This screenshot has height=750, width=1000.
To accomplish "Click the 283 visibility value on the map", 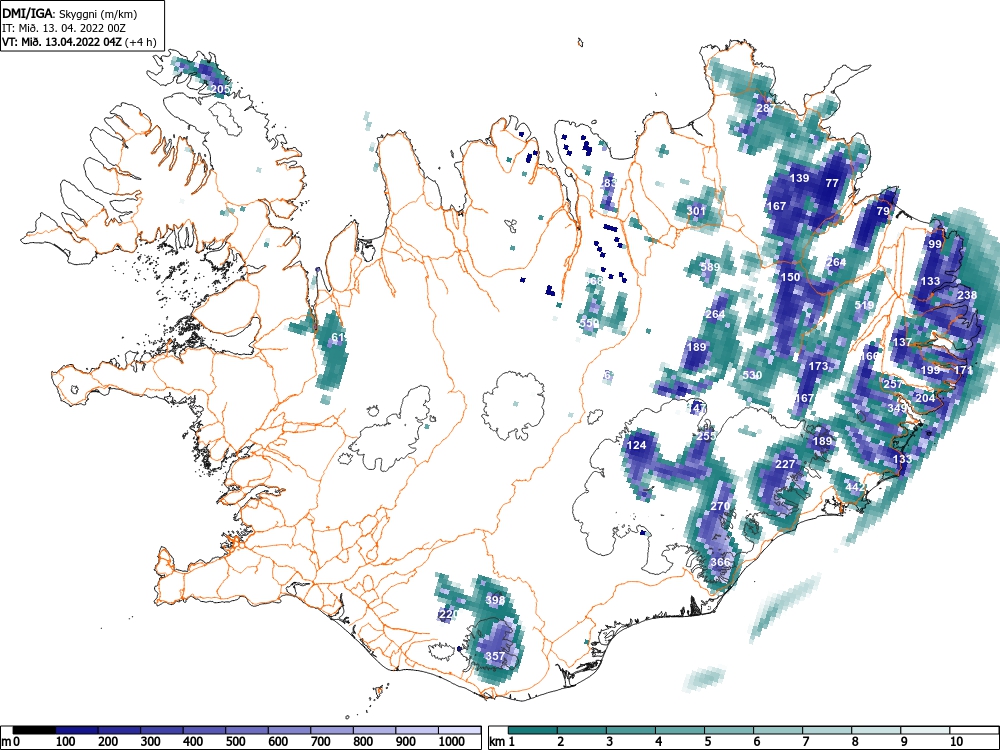I will 608,182.
